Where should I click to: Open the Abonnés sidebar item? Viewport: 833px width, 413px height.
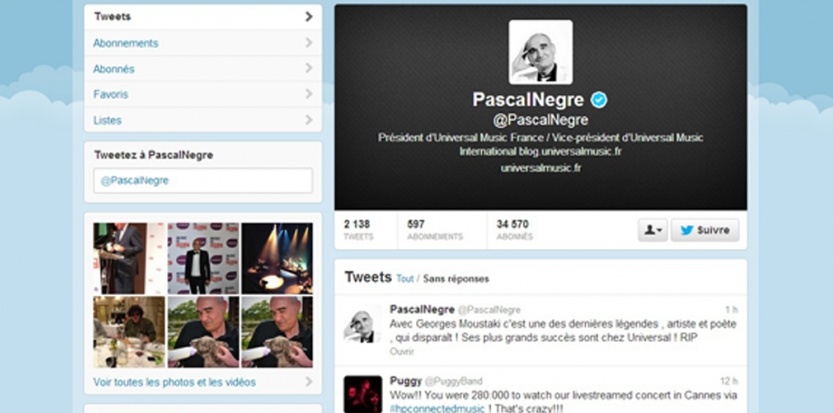(203, 69)
